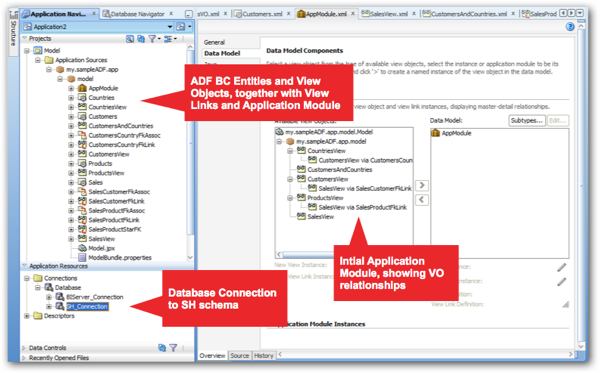The image size is (600, 373).
Task: Select SalesProductStarFK in the tree
Action: [115, 229]
